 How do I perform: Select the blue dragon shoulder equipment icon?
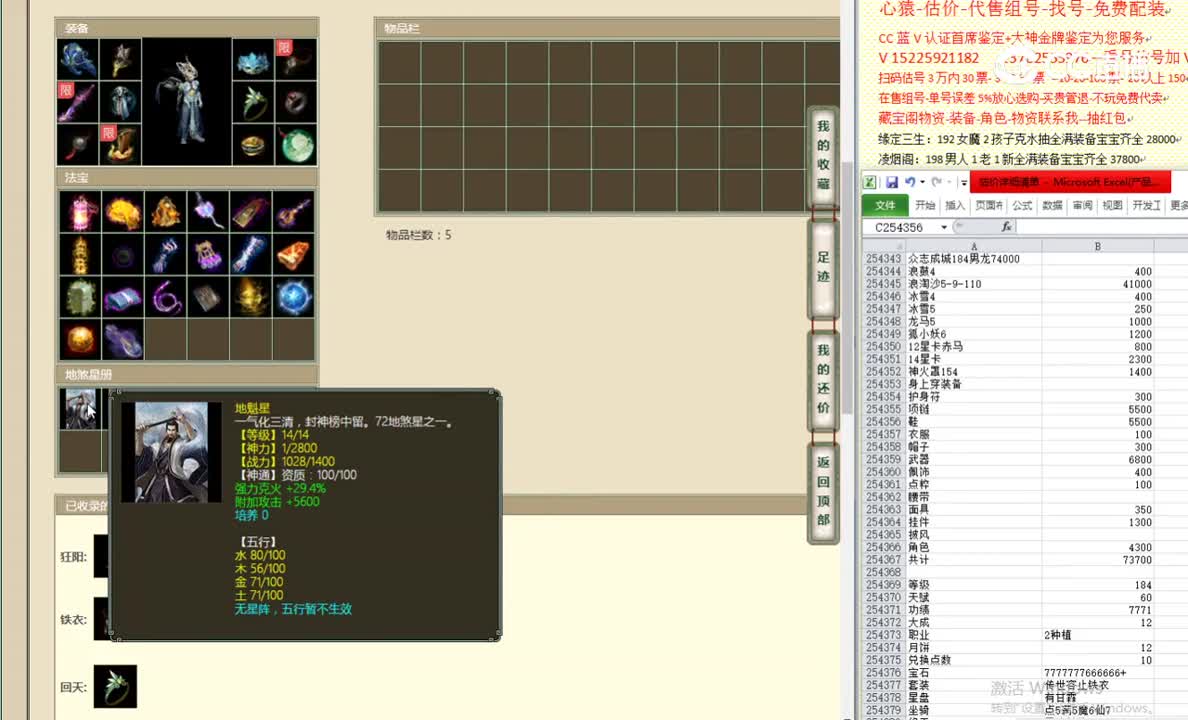coord(78,59)
